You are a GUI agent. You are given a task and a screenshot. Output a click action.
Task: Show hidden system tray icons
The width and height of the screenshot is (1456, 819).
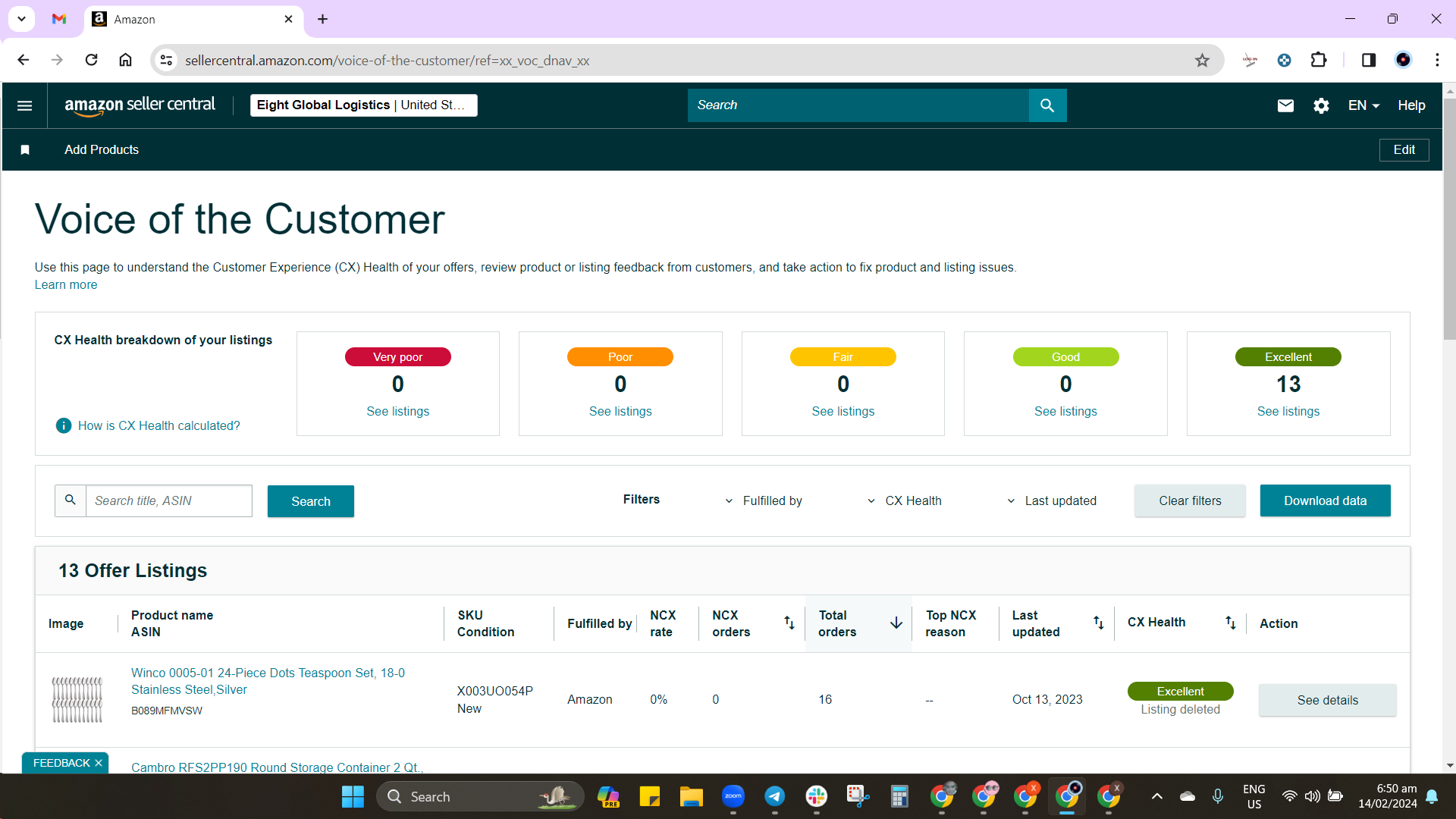[1156, 796]
